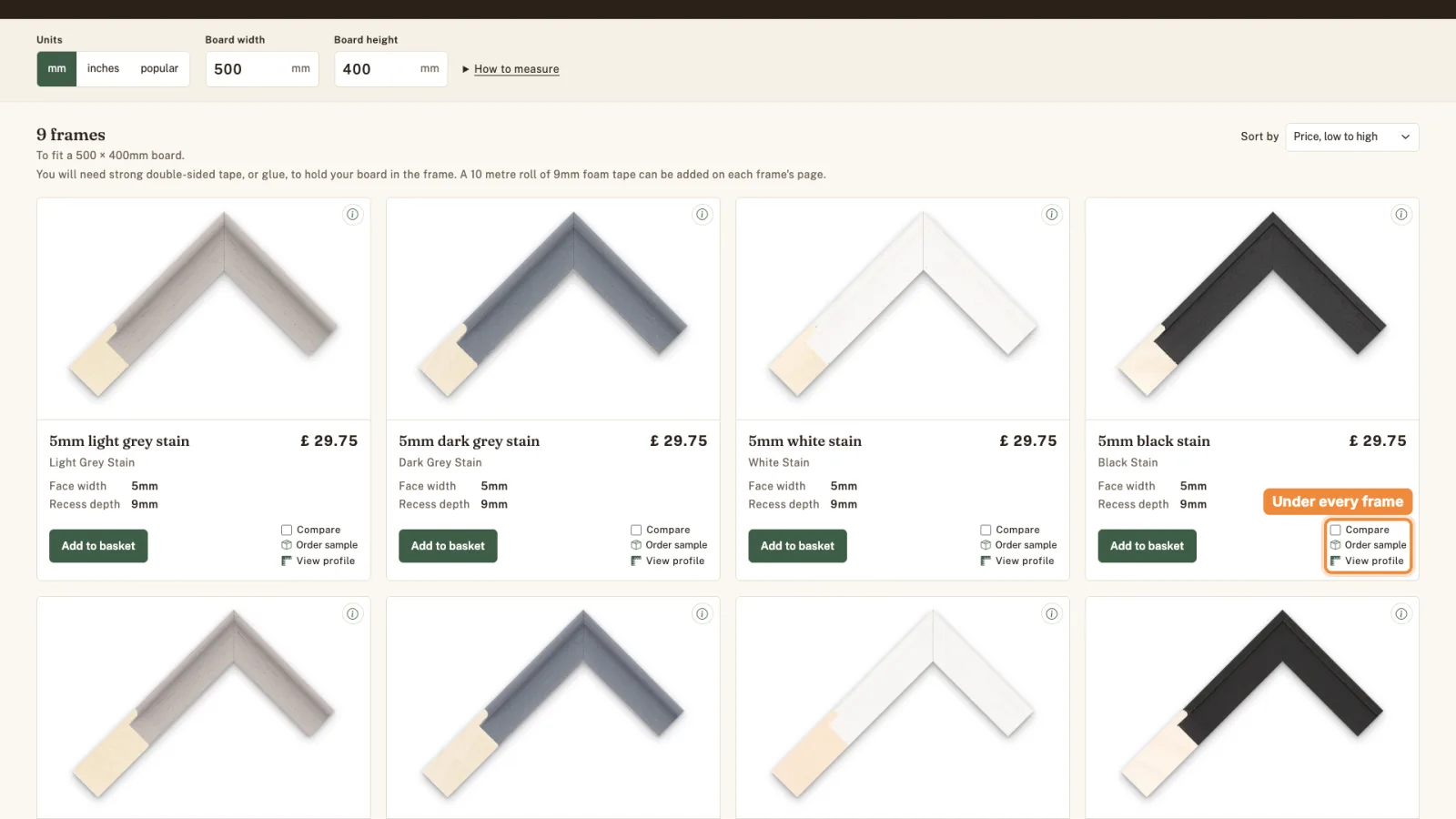The width and height of the screenshot is (1456, 819).
Task: Tick Compare for 5mm light grey stain
Action: click(x=287, y=530)
